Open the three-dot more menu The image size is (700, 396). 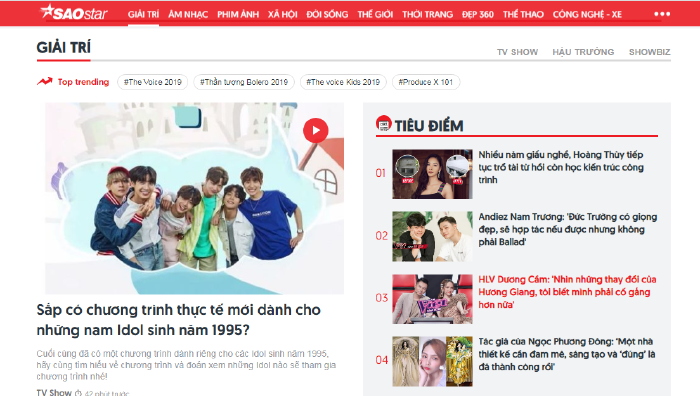point(662,14)
